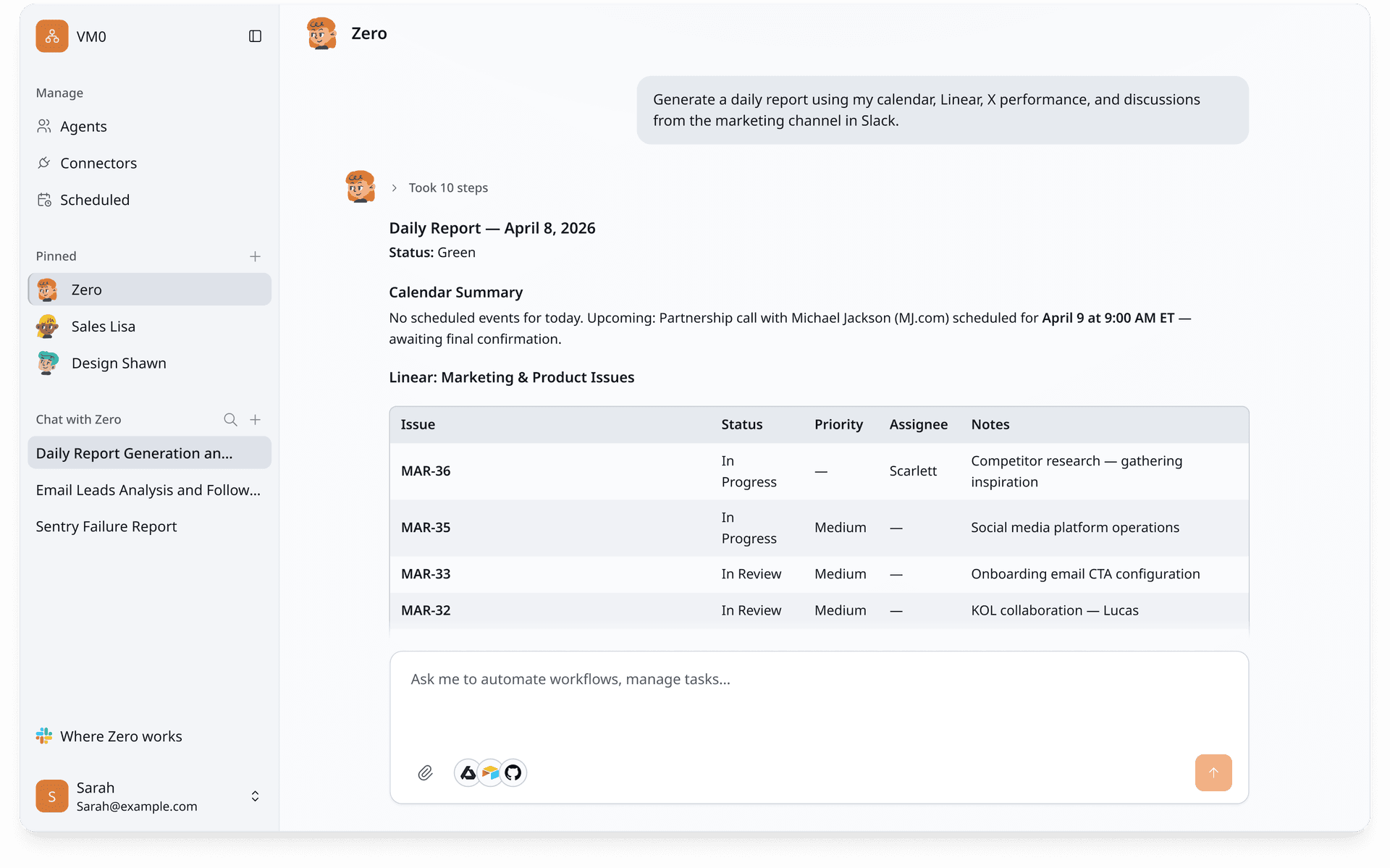Open Email Leads Analysis chat
Image resolution: width=1390 pixels, height=868 pixels.
148,490
